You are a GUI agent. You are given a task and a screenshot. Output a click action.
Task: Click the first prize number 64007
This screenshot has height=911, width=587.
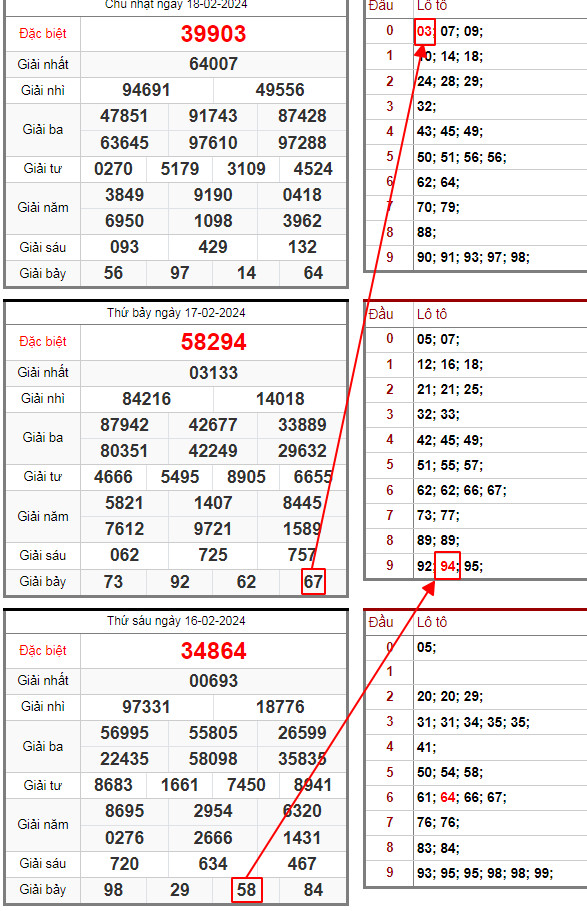coord(213,64)
